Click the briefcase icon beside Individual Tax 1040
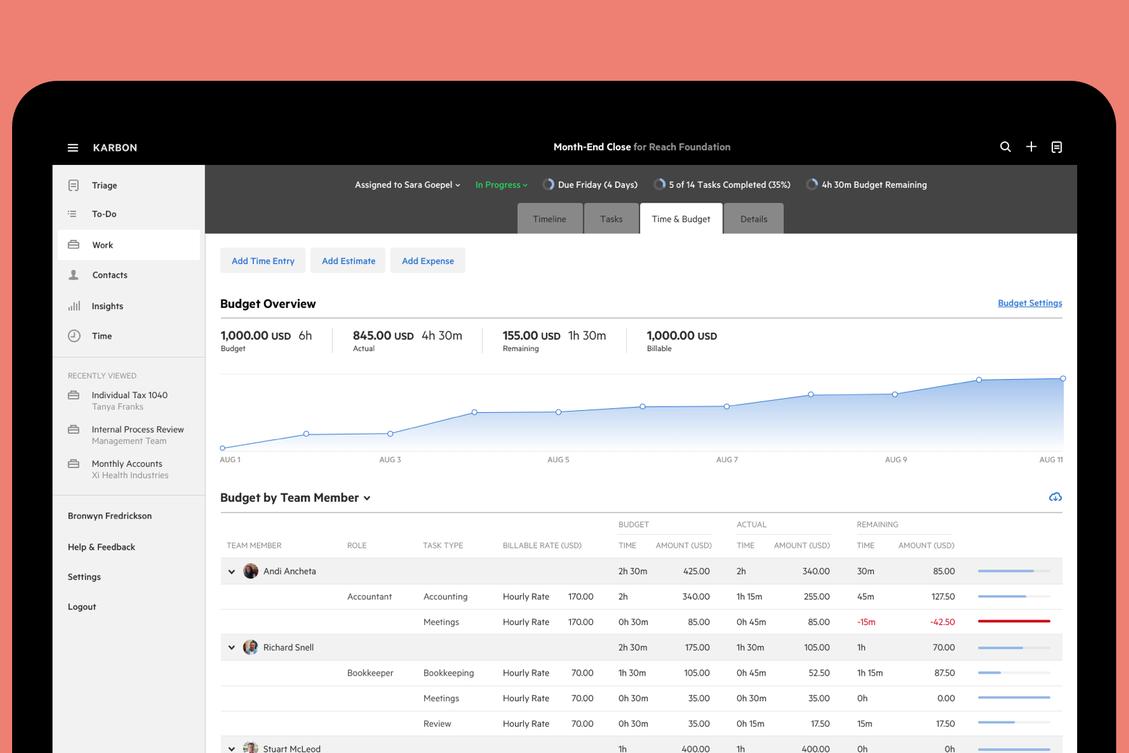 pyautogui.click(x=73, y=395)
